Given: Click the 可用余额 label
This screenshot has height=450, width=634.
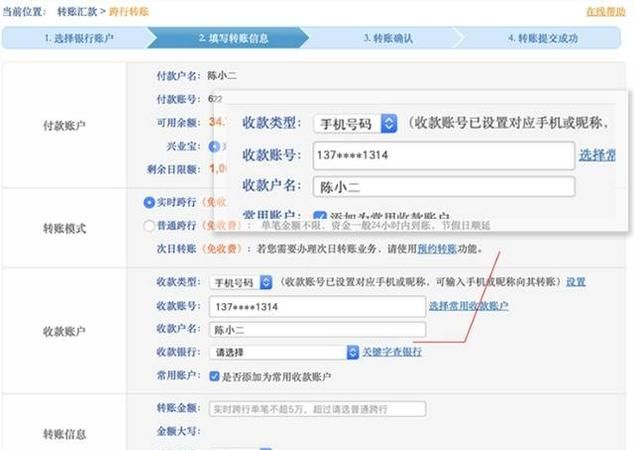Looking at the screenshot, I should [178, 123].
